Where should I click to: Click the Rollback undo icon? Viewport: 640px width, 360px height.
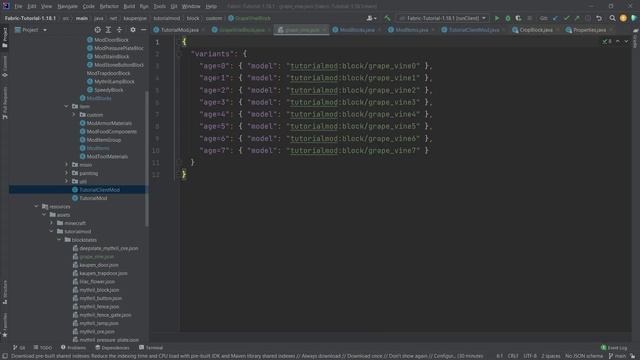point(599,18)
